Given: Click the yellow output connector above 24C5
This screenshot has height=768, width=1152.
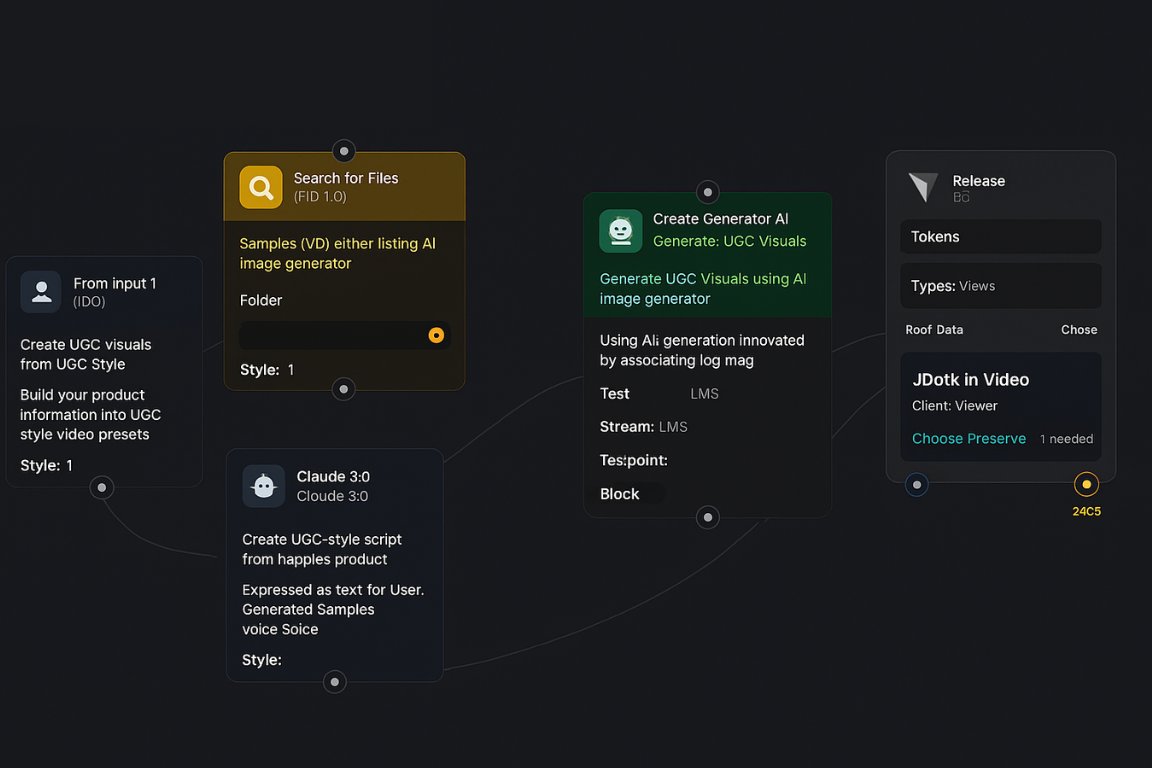Looking at the screenshot, I should [1087, 484].
